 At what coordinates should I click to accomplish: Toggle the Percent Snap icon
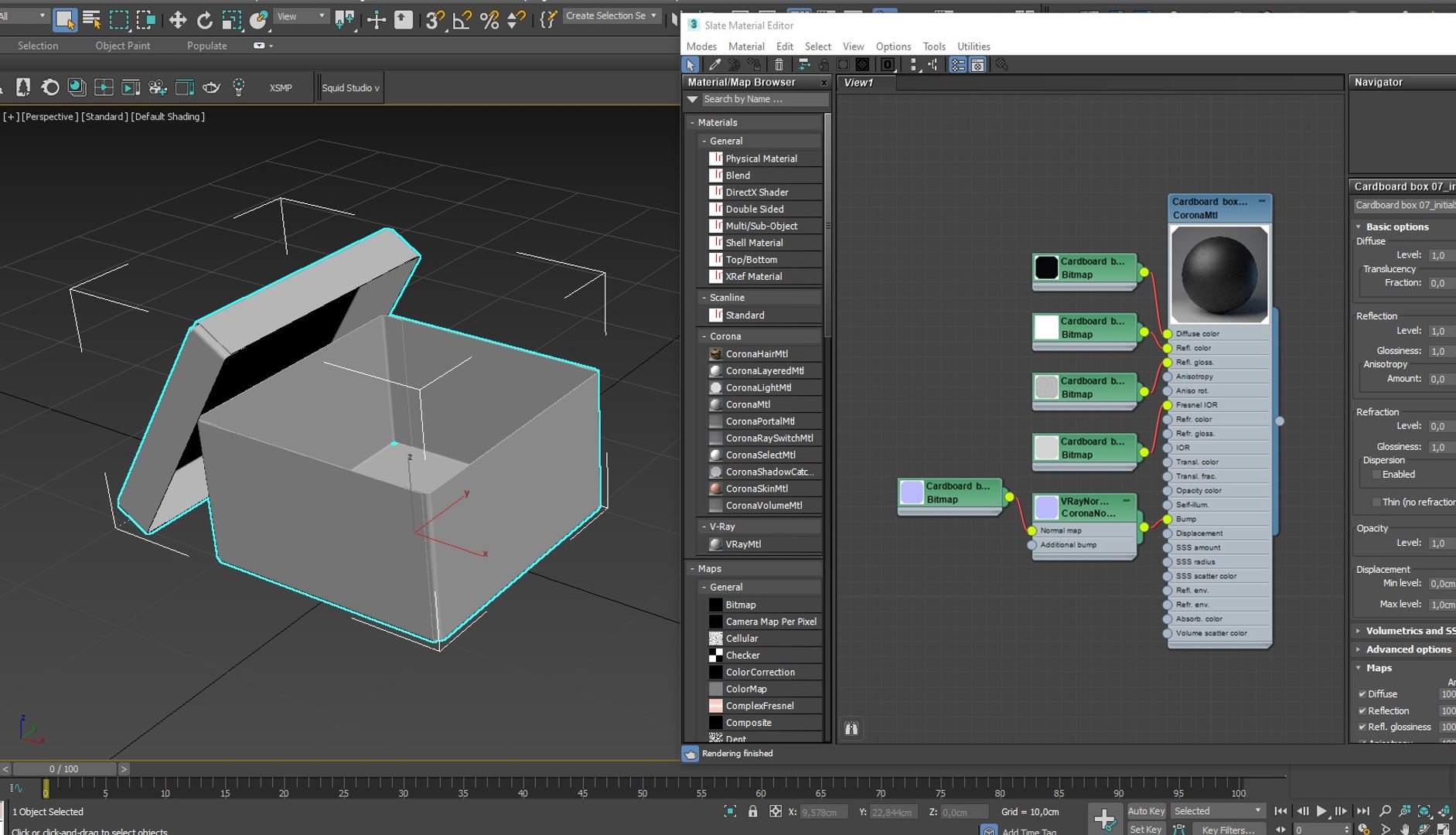tap(489, 19)
